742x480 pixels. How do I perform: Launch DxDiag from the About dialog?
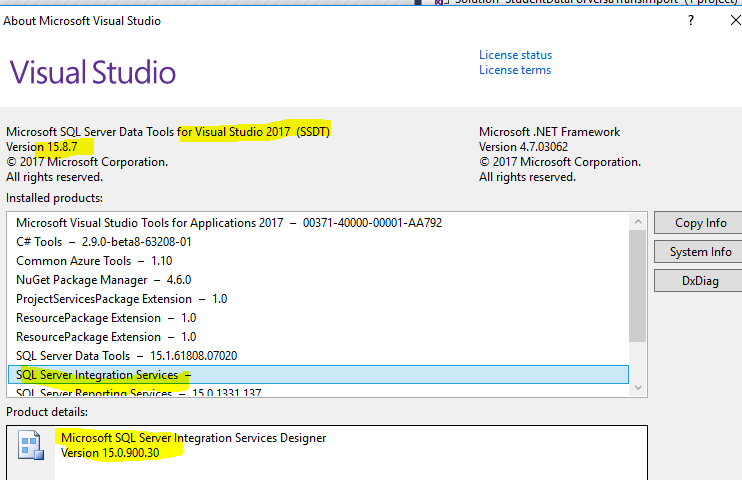[x=700, y=281]
